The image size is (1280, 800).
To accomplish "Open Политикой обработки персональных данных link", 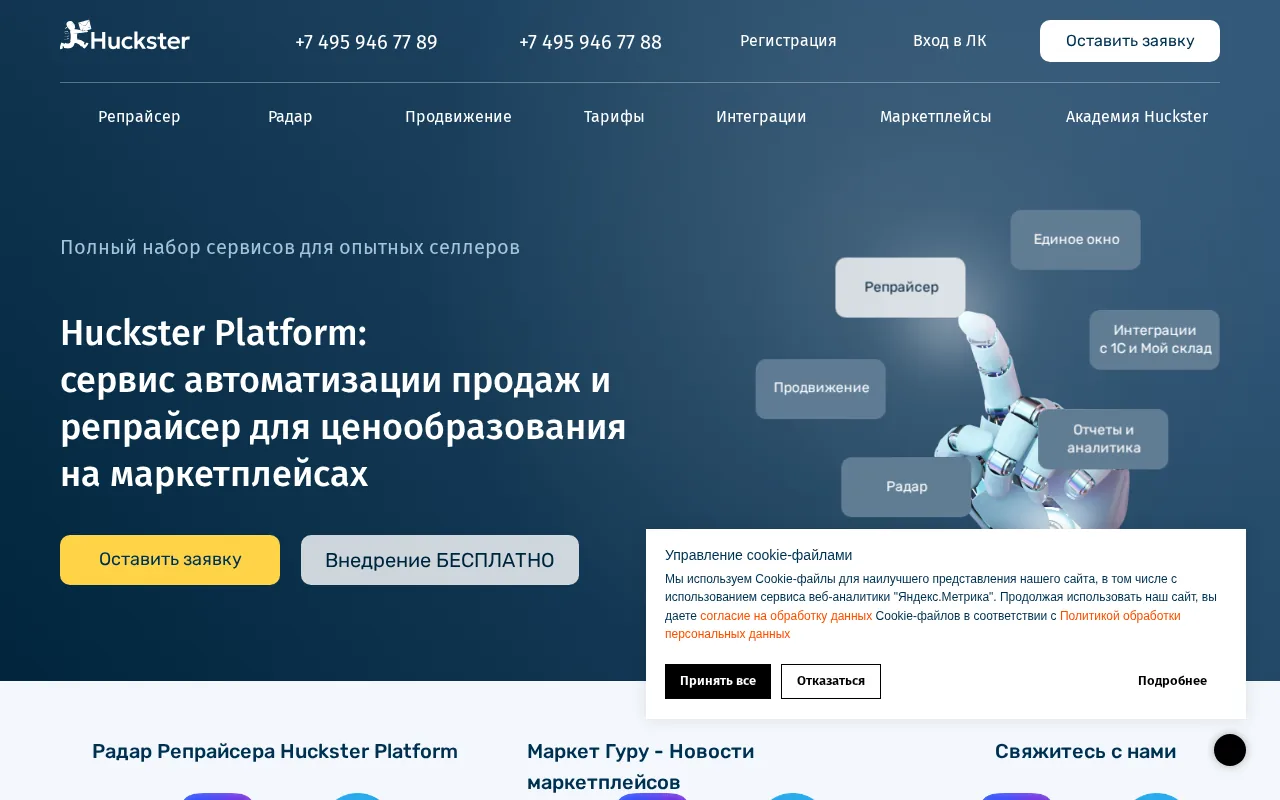I will 1120,616.
